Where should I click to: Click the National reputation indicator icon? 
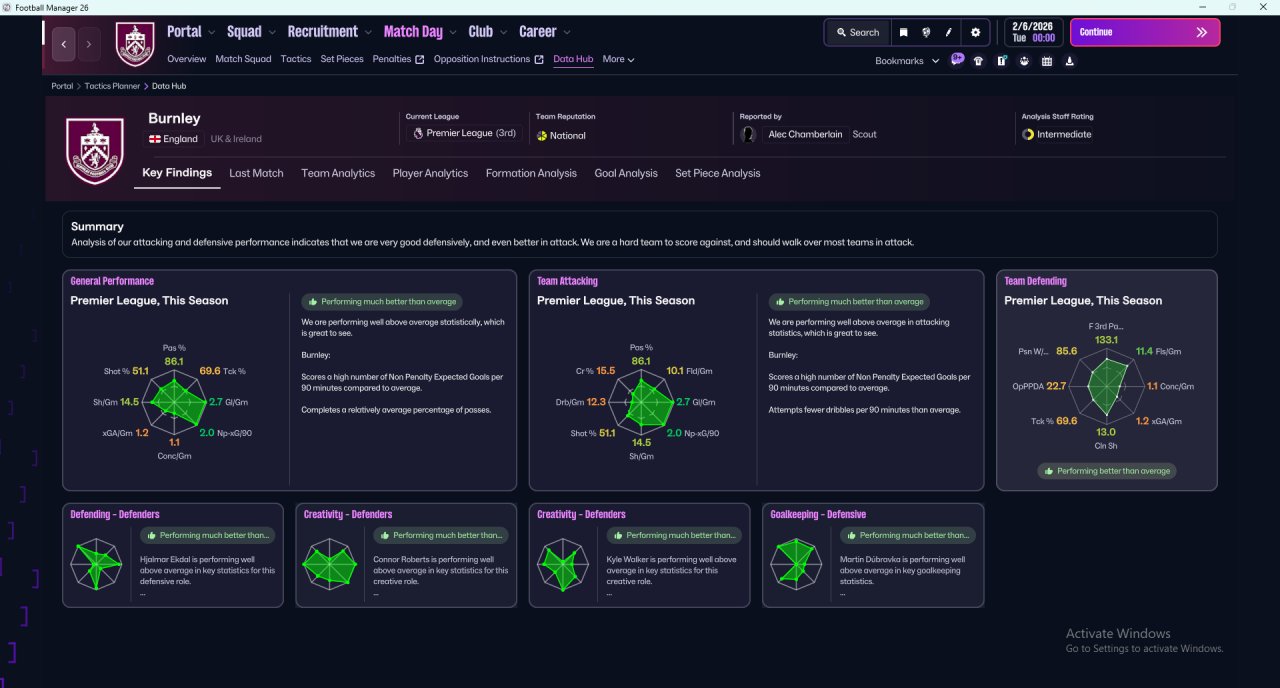542,135
